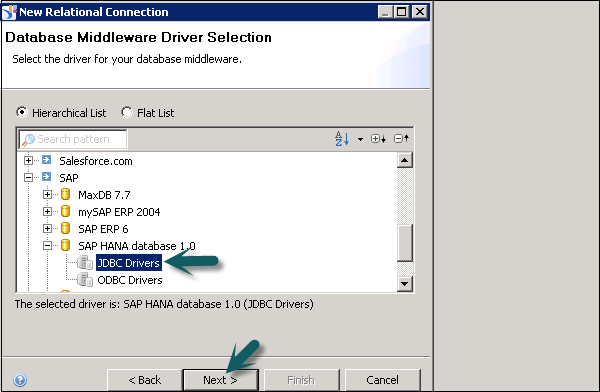Screen dimensions: 600x392
Task: Click the Salesforce.com vendor icon
Action: [x=47, y=160]
